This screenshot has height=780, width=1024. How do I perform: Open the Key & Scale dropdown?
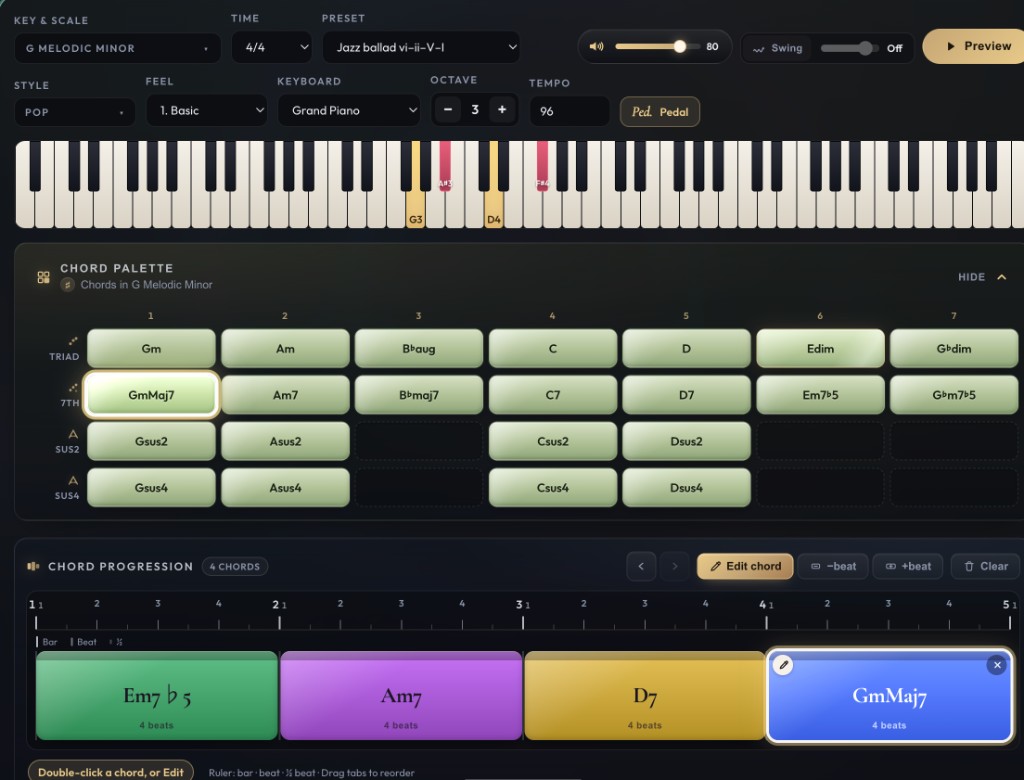click(x=118, y=48)
